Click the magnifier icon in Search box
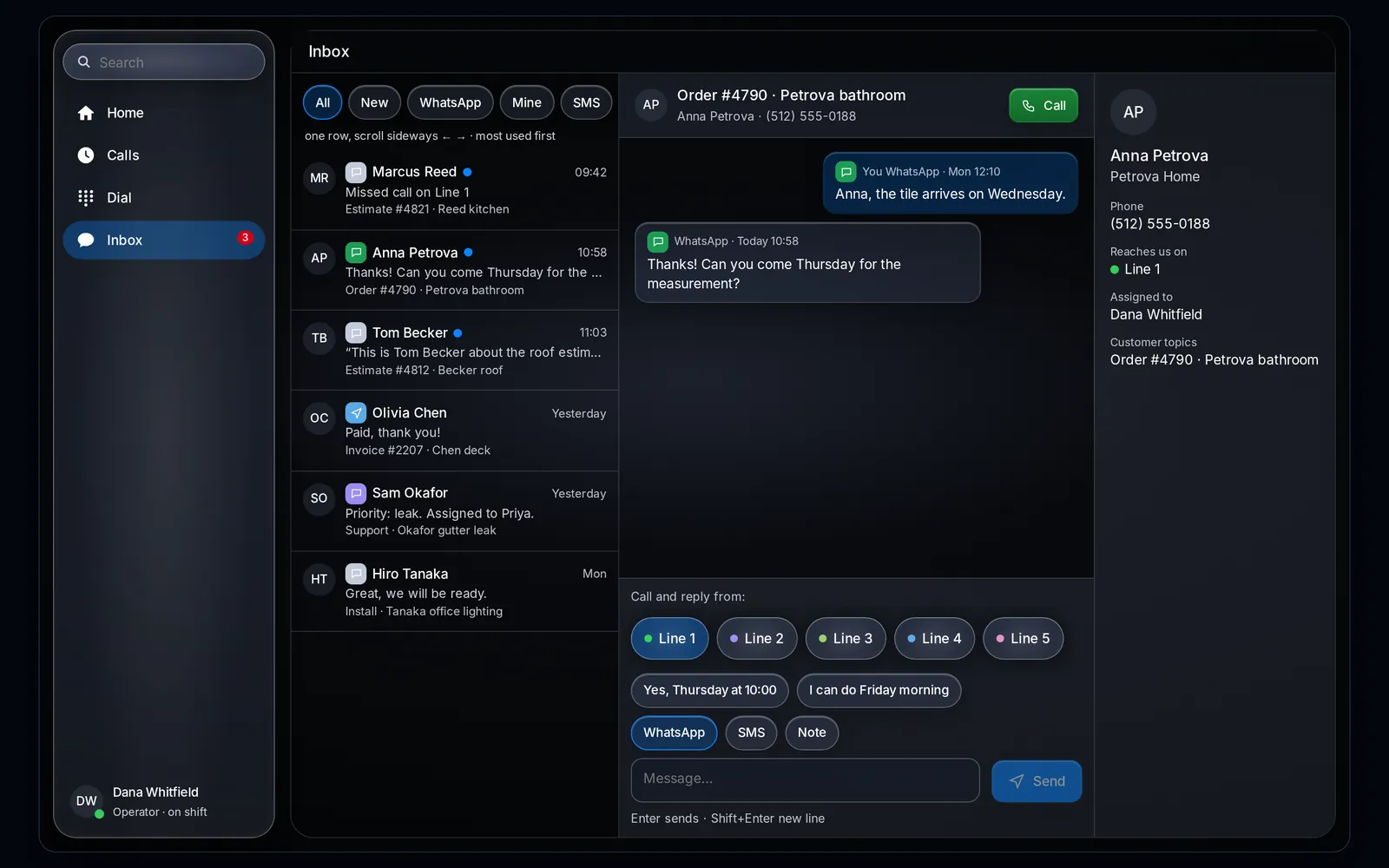This screenshot has height=868, width=1389. pos(84,62)
